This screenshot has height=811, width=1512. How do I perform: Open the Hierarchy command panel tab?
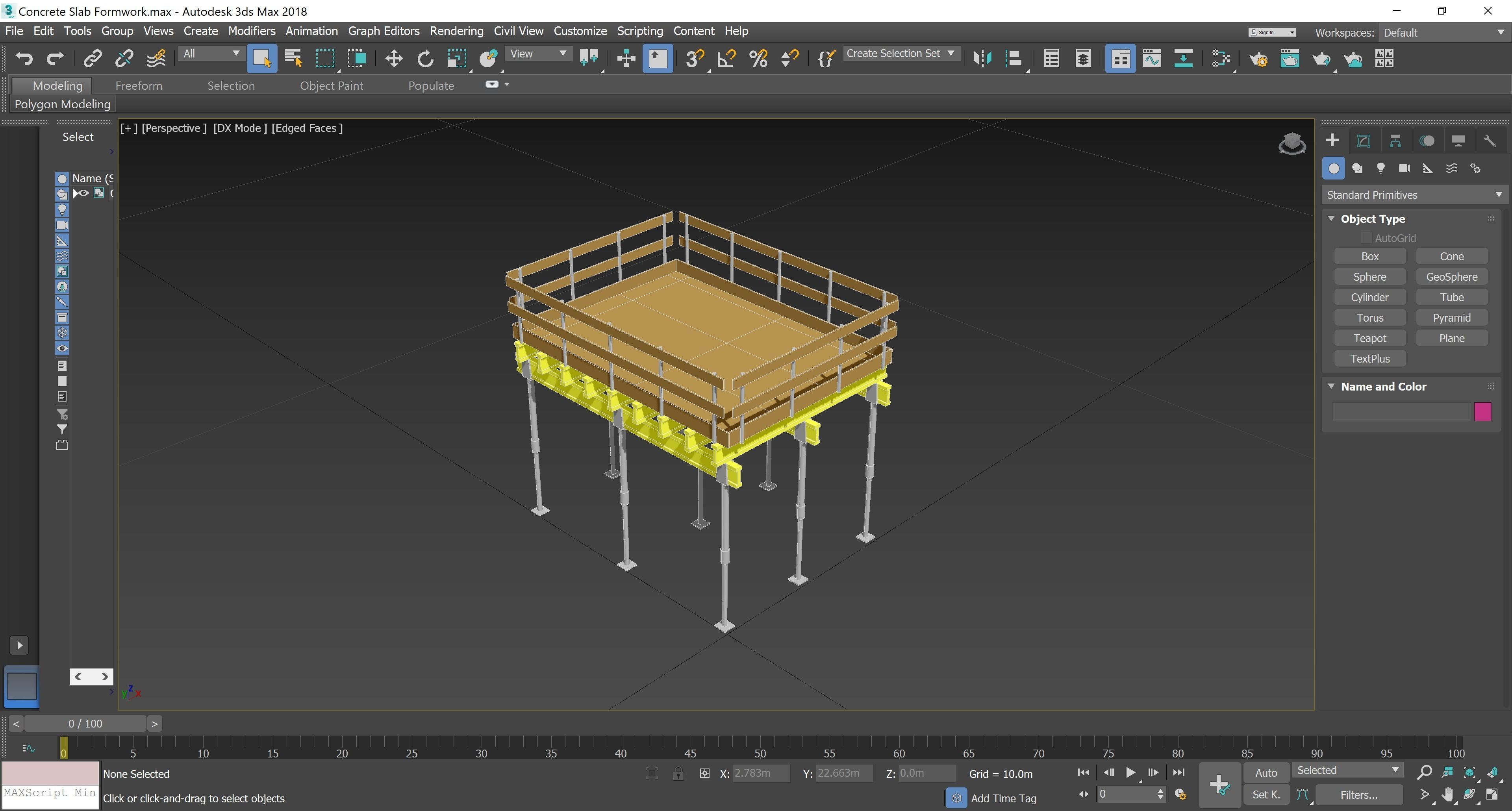click(x=1395, y=141)
